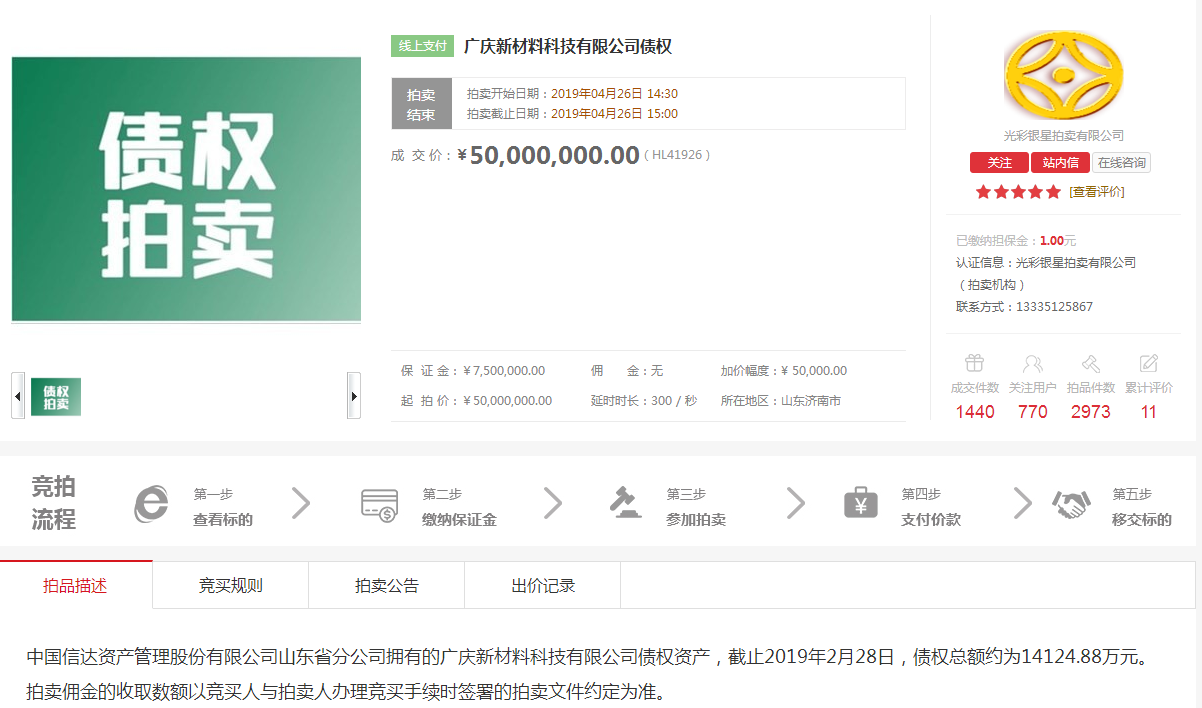The image size is (1202, 708).
Task: Click 关注用户 count 770
Action: click(1033, 411)
